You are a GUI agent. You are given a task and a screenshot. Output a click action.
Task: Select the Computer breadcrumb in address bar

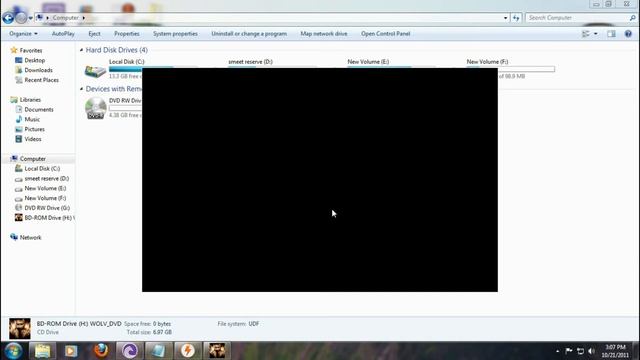(65, 18)
